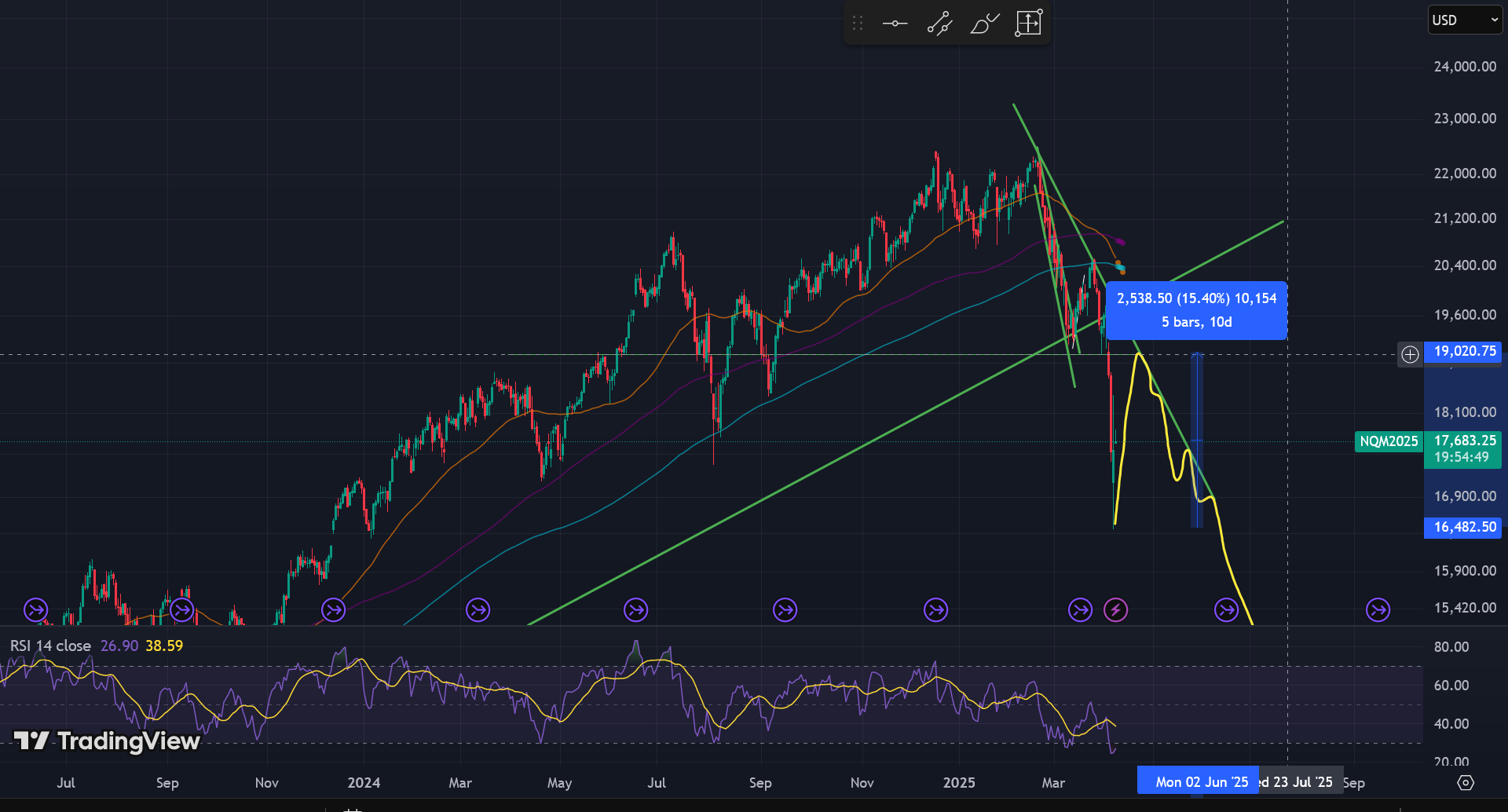Click the lightning bolt event marker
This screenshot has height=812, width=1508.
pyautogui.click(x=1115, y=609)
